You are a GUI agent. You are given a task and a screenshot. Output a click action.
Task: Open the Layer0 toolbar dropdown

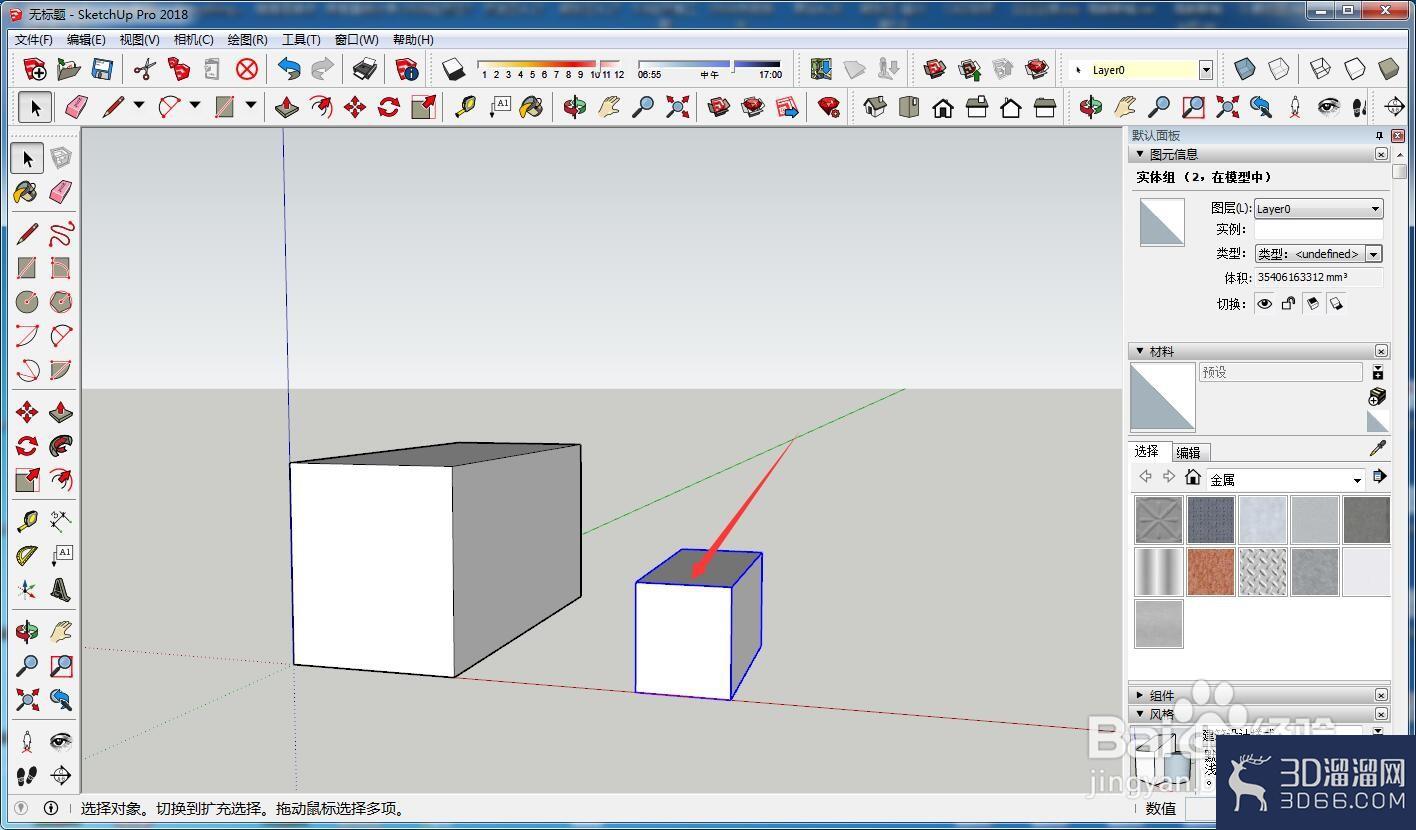1206,70
